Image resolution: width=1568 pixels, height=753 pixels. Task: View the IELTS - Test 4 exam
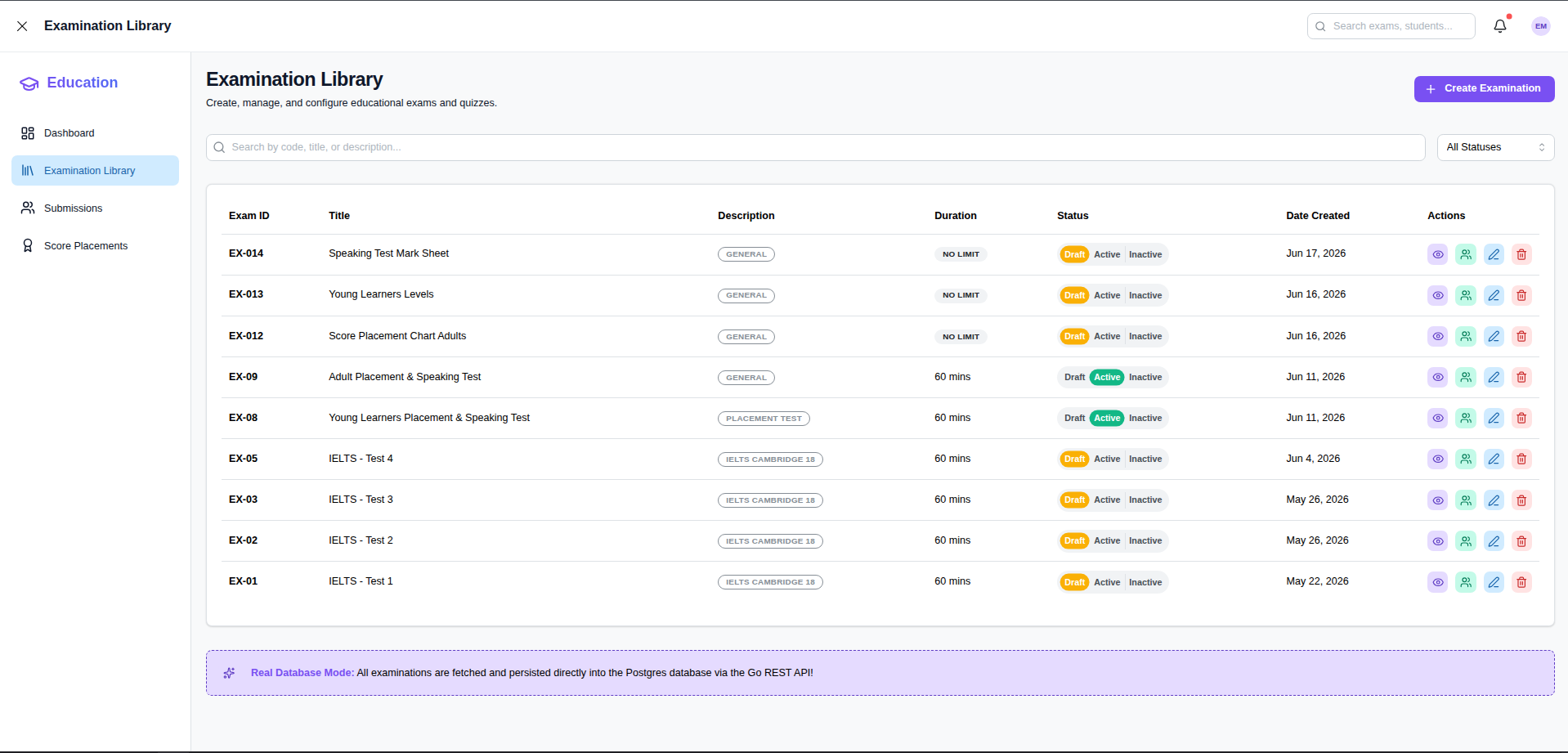(x=1437, y=459)
